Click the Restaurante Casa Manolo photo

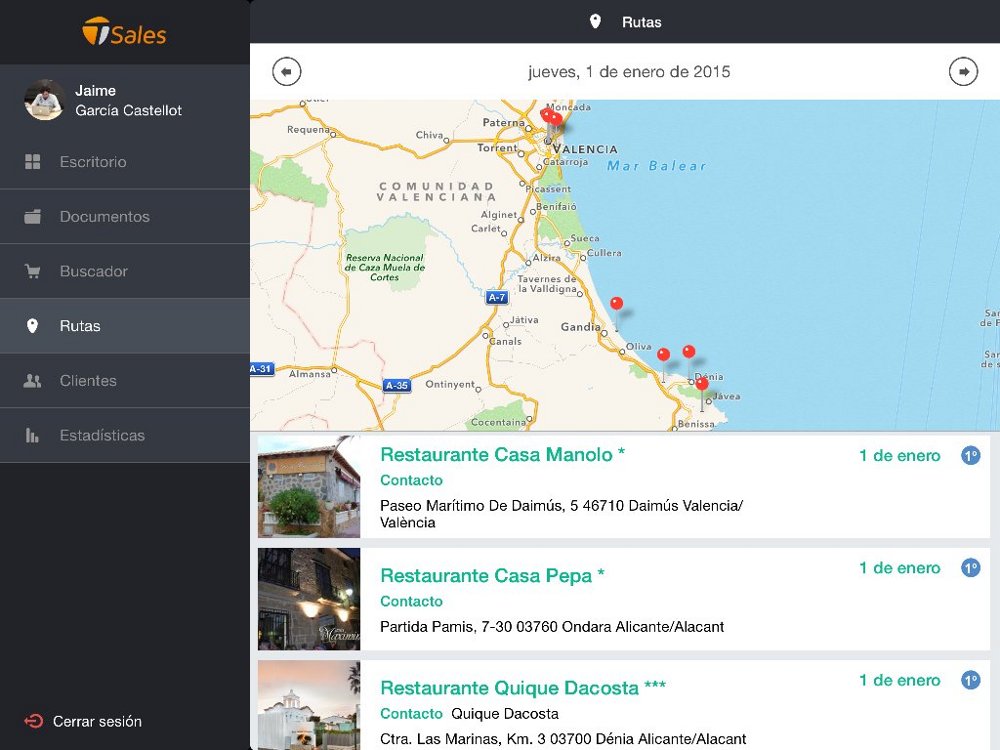point(309,487)
